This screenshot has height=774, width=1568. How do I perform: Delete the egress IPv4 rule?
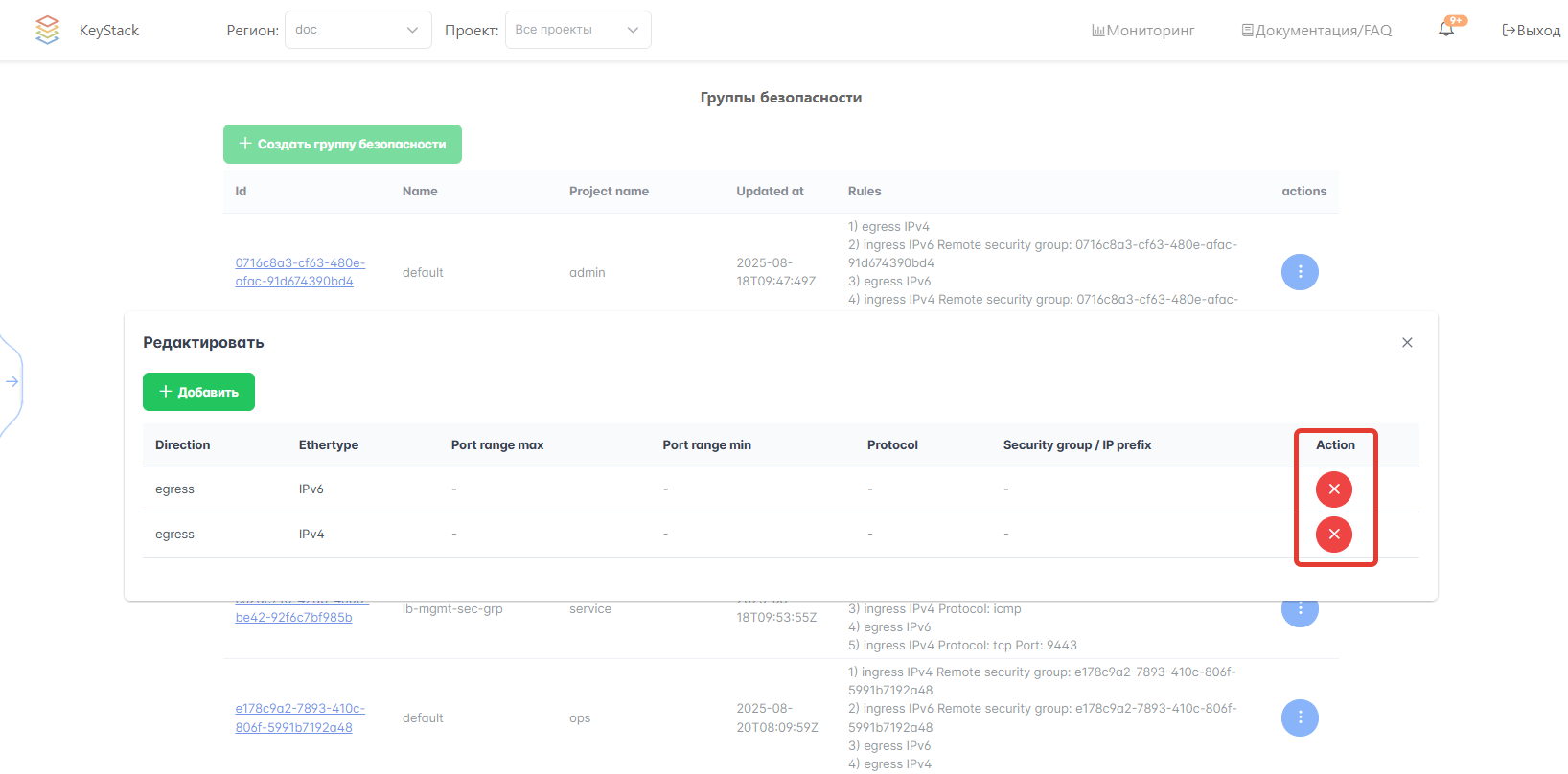[1333, 535]
